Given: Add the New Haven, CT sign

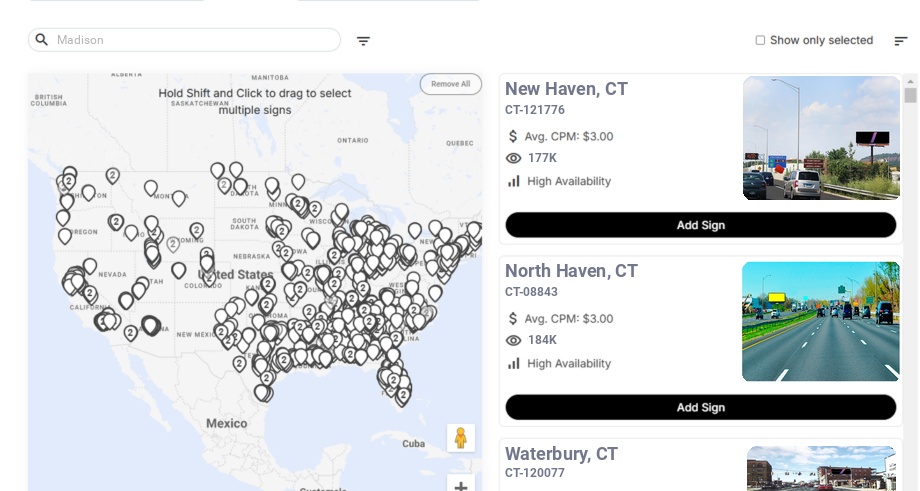Looking at the screenshot, I should (700, 225).
